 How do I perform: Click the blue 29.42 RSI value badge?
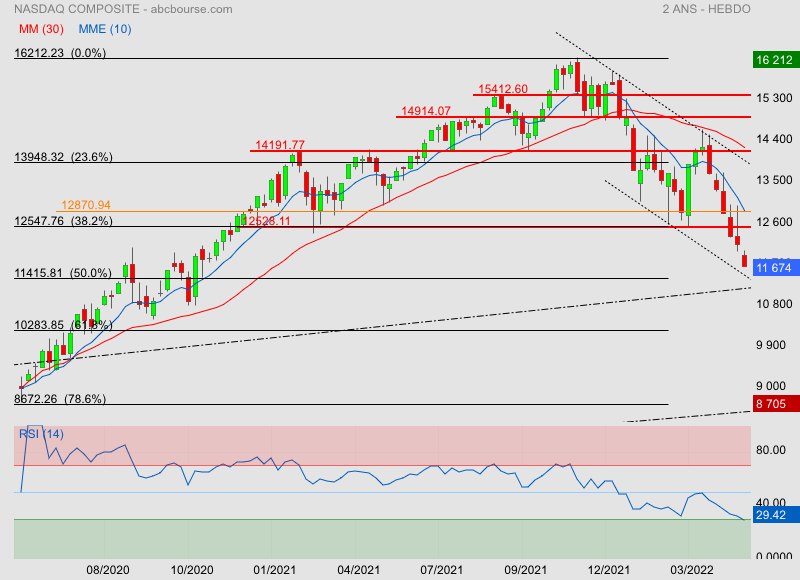click(776, 515)
